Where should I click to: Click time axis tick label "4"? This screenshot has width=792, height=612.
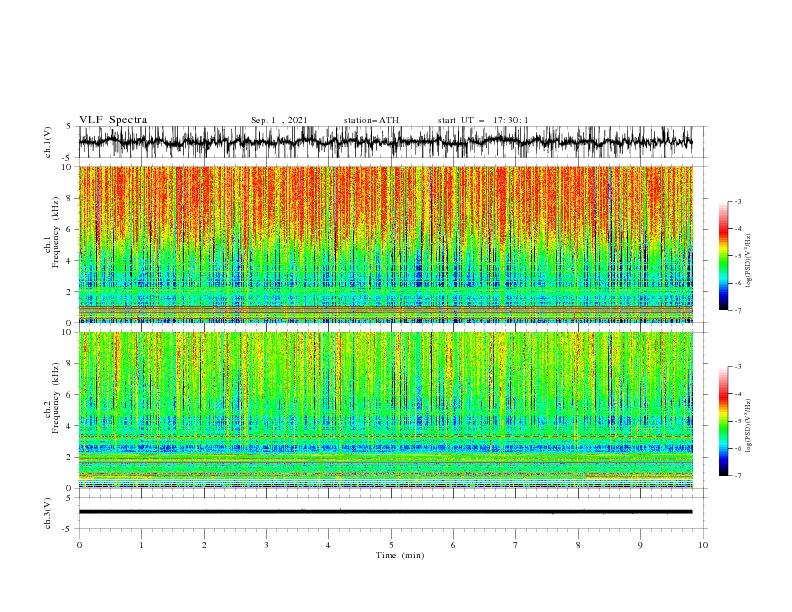pos(328,545)
